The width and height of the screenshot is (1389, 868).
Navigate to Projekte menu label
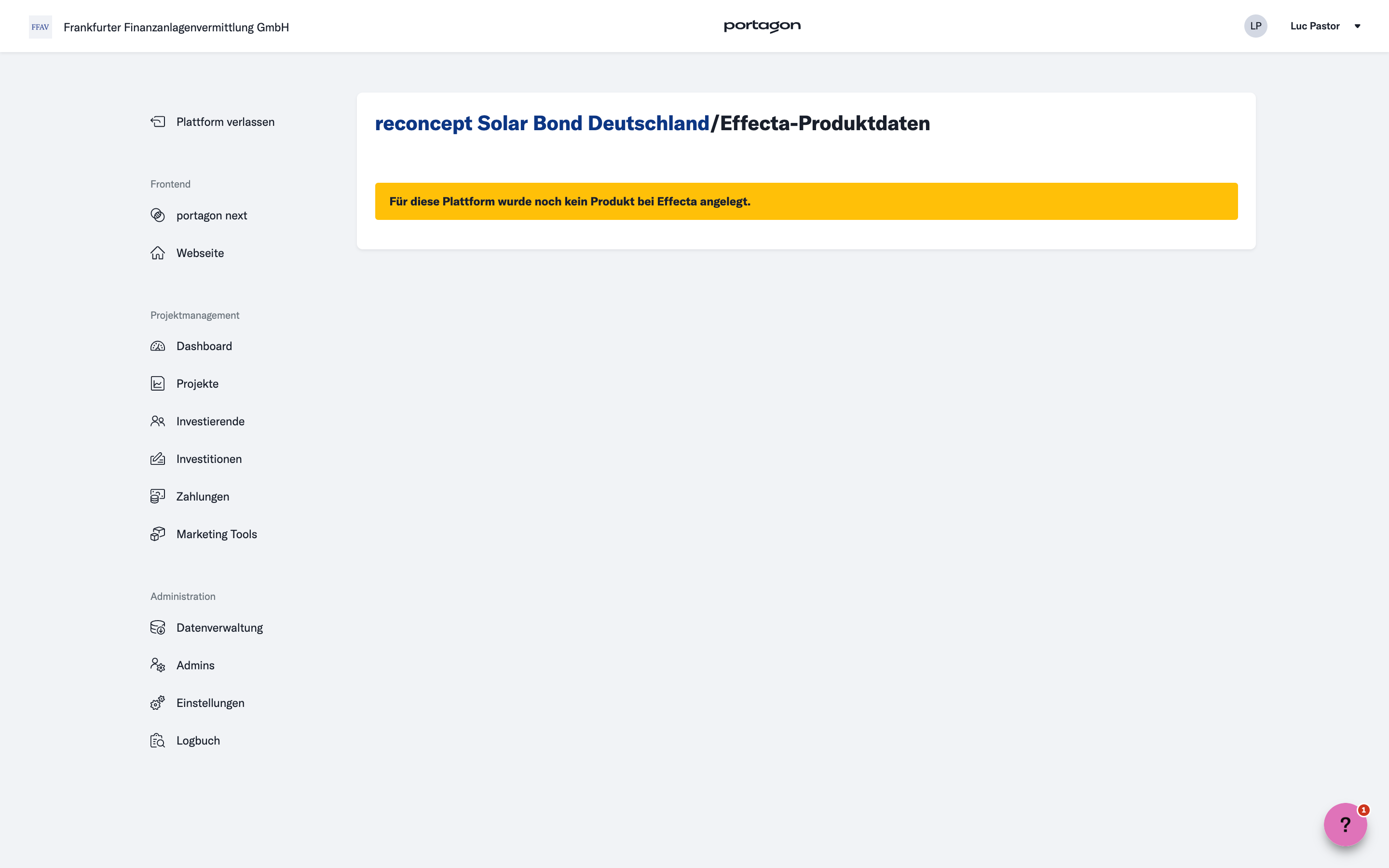(197, 384)
